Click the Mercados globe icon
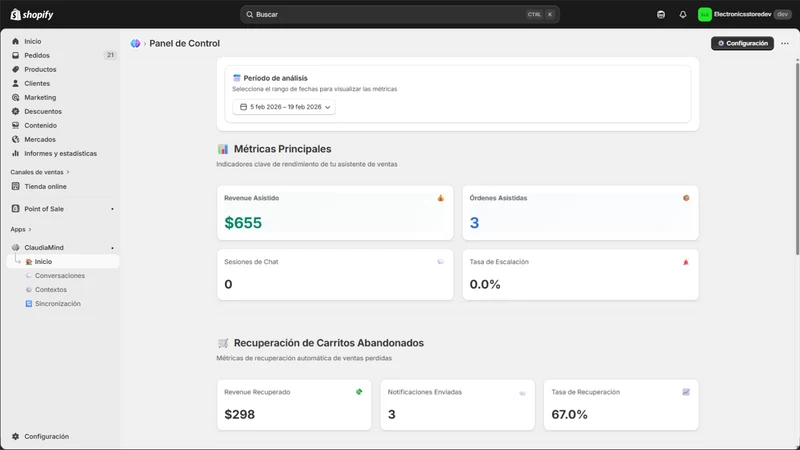This screenshot has width=800, height=450. pos(15,139)
